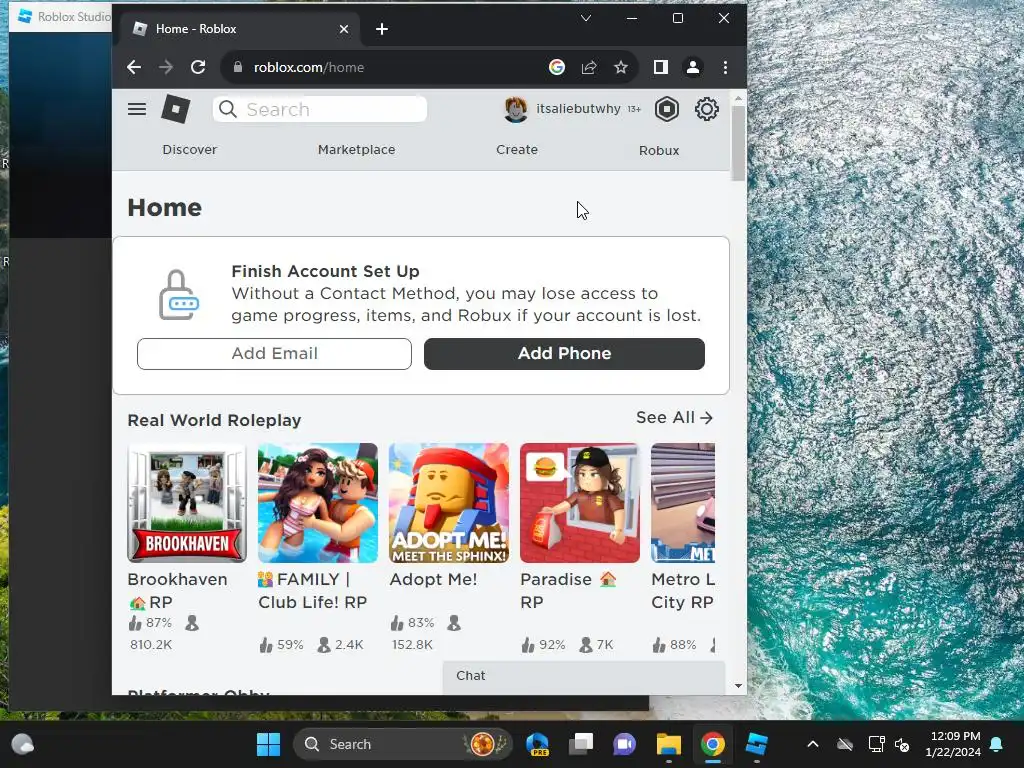Click the page vertical scrollbar thumb

tap(738, 142)
